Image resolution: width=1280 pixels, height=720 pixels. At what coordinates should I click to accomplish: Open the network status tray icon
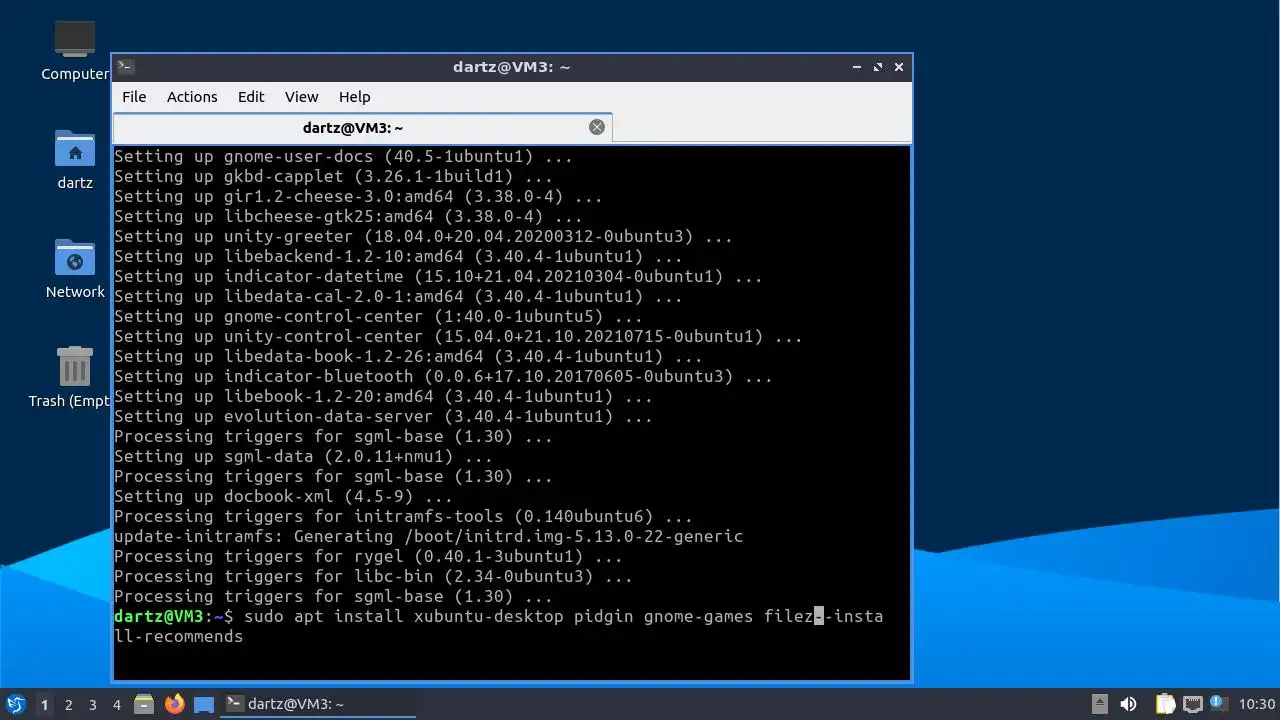click(1192, 704)
